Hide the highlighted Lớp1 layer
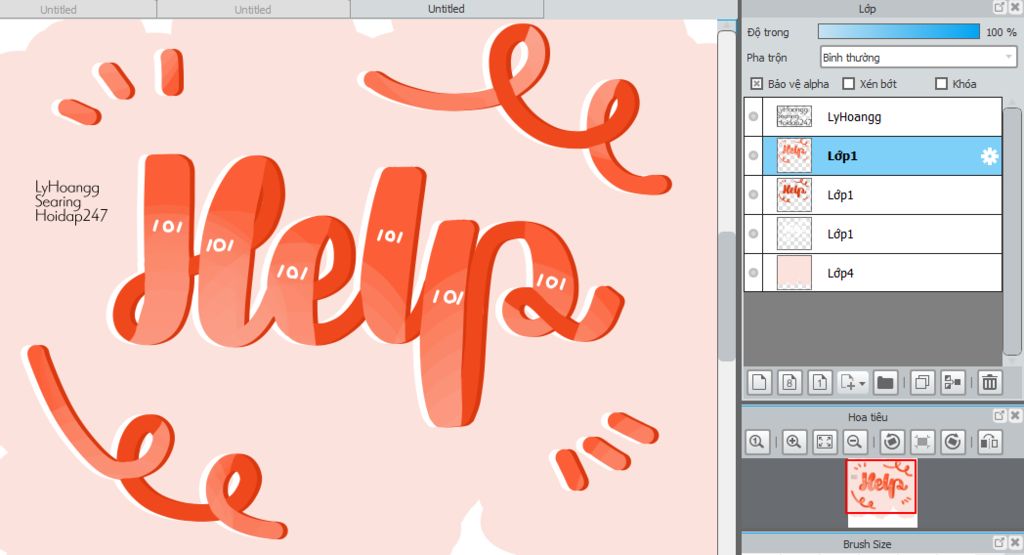This screenshot has width=1024, height=555. pos(754,155)
